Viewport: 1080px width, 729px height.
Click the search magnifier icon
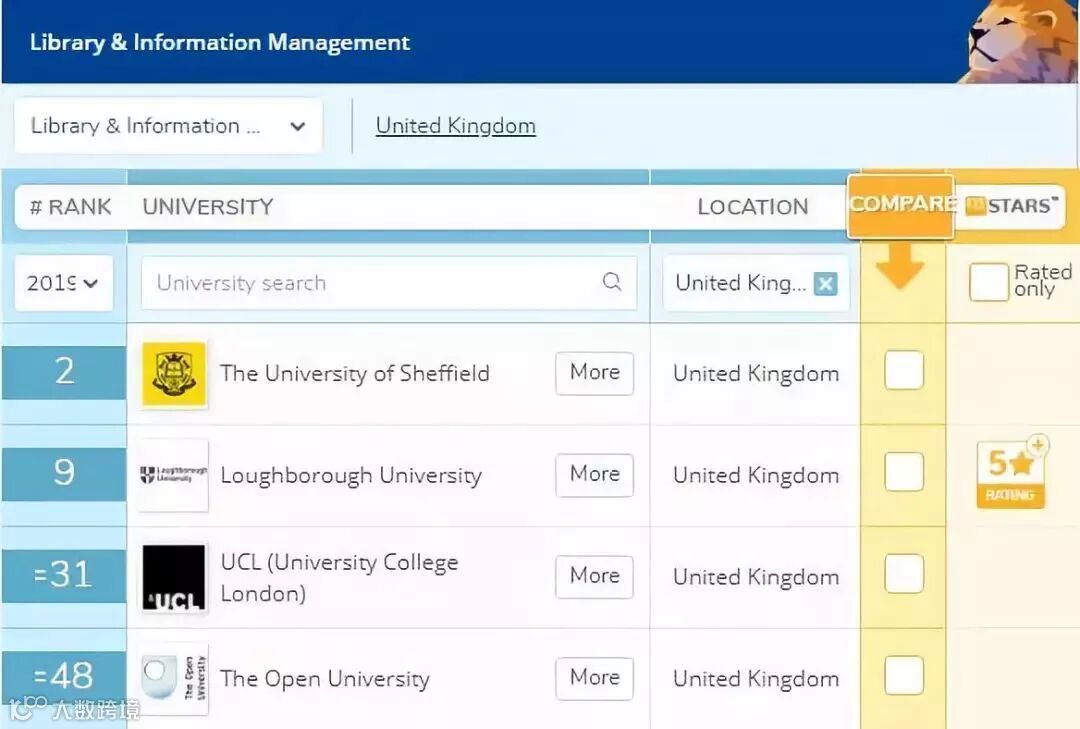point(612,282)
